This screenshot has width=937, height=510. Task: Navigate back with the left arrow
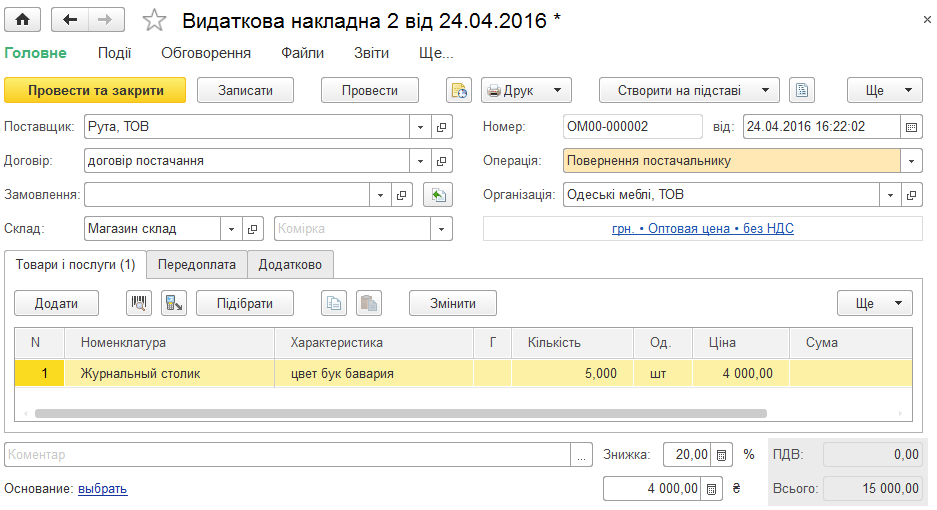click(70, 20)
